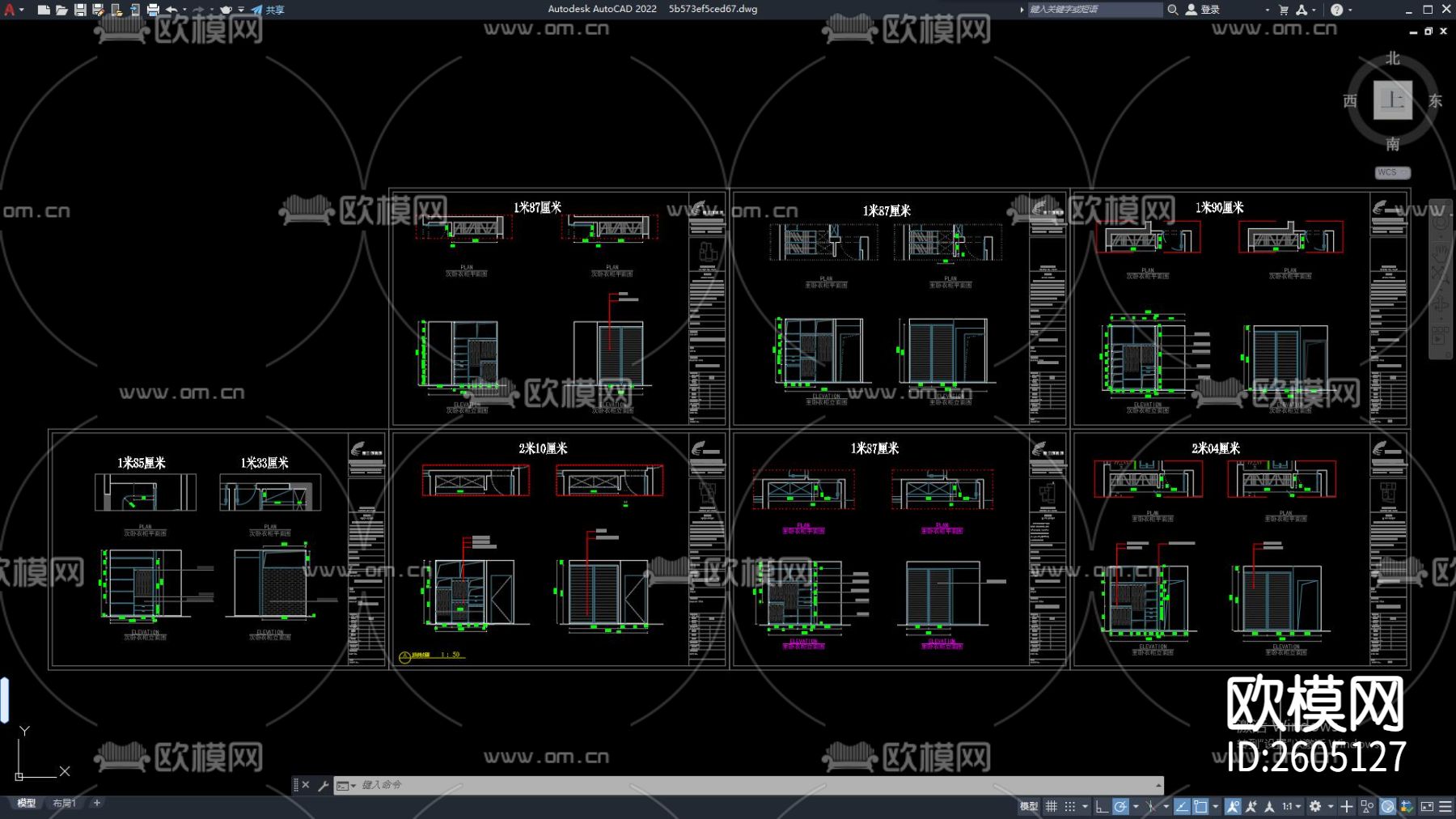1456x819 pixels.
Task: Click the workspace switching gear icon
Action: coord(1315,806)
